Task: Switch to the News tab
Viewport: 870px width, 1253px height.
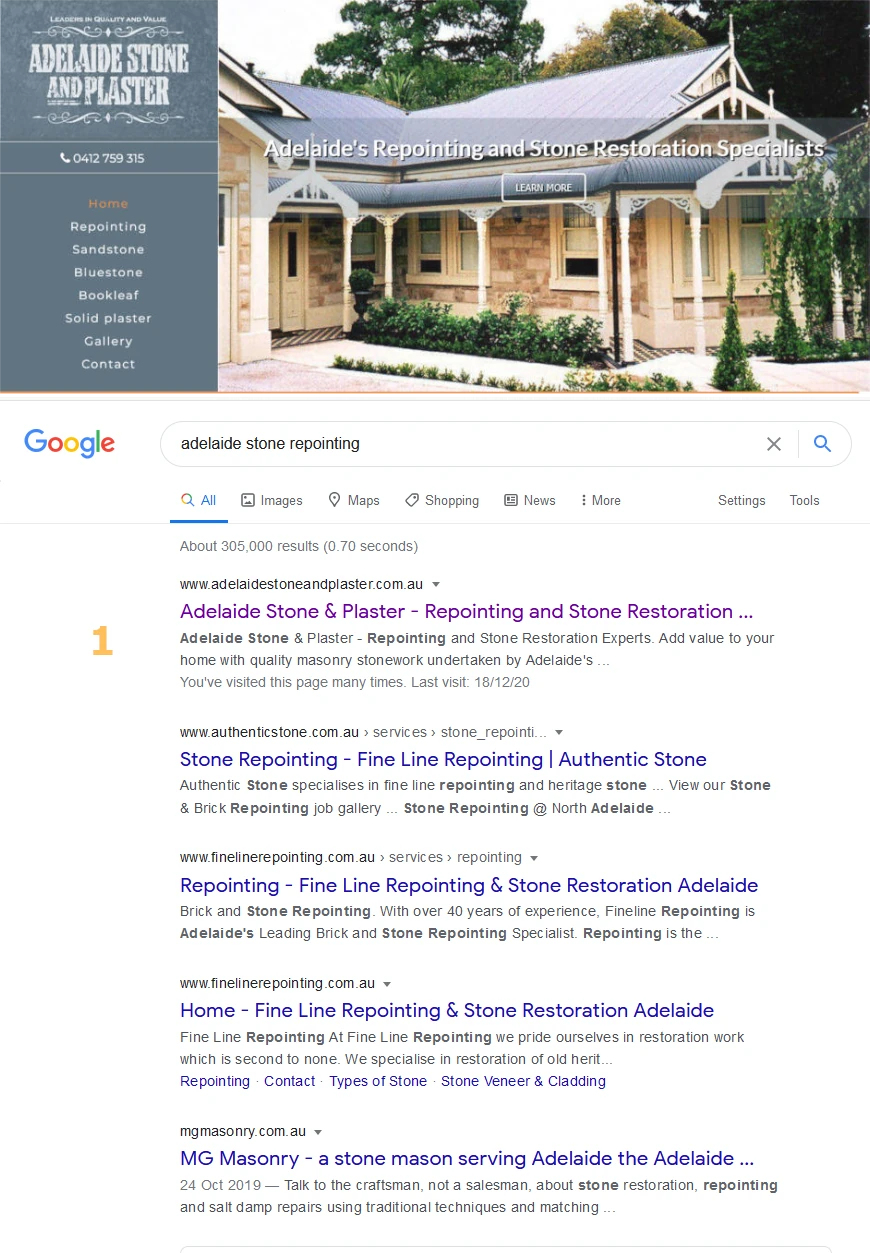Action: pyautogui.click(x=529, y=501)
